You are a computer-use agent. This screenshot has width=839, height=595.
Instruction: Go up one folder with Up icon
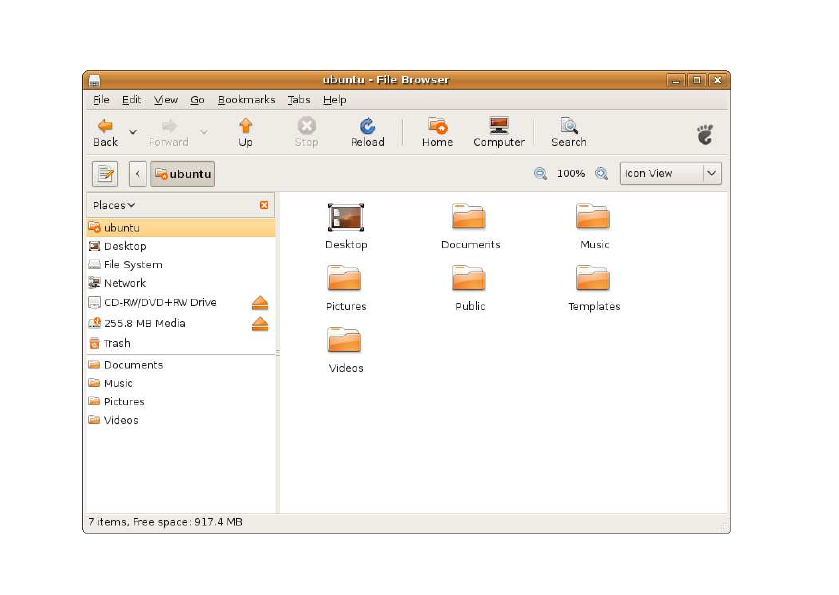click(x=245, y=126)
